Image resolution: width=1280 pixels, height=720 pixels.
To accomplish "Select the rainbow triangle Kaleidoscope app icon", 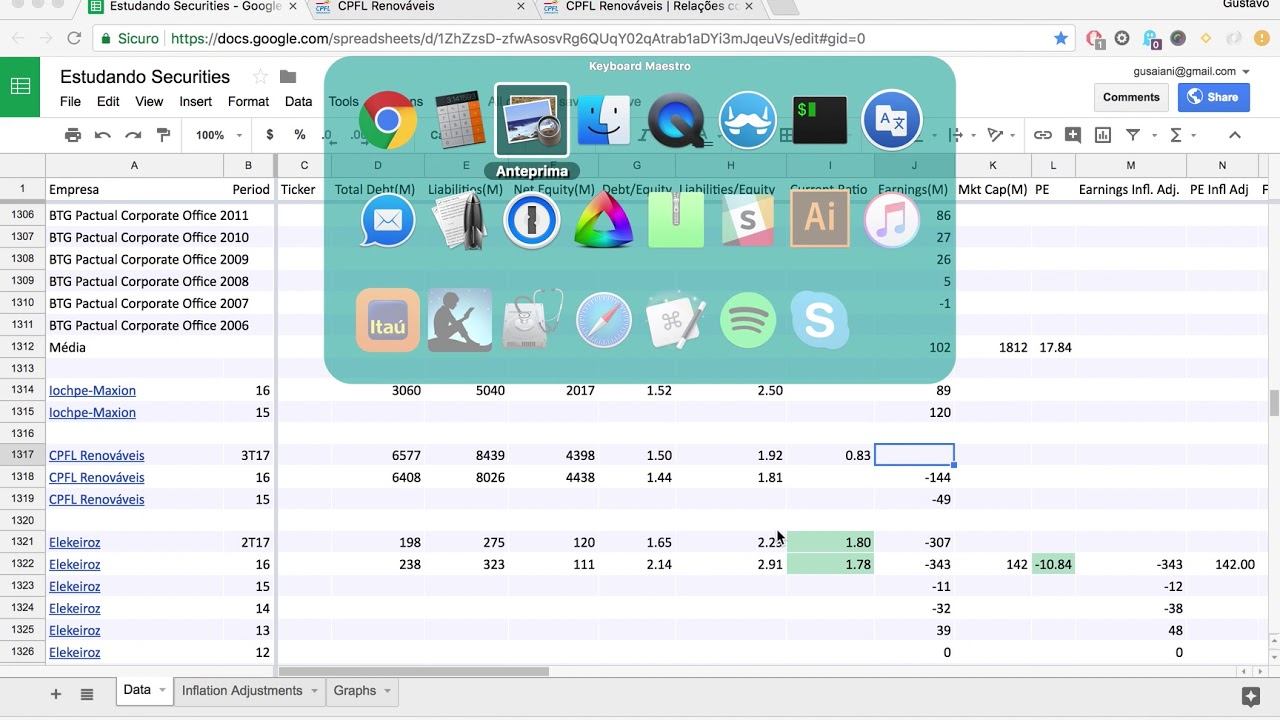I will 604,220.
